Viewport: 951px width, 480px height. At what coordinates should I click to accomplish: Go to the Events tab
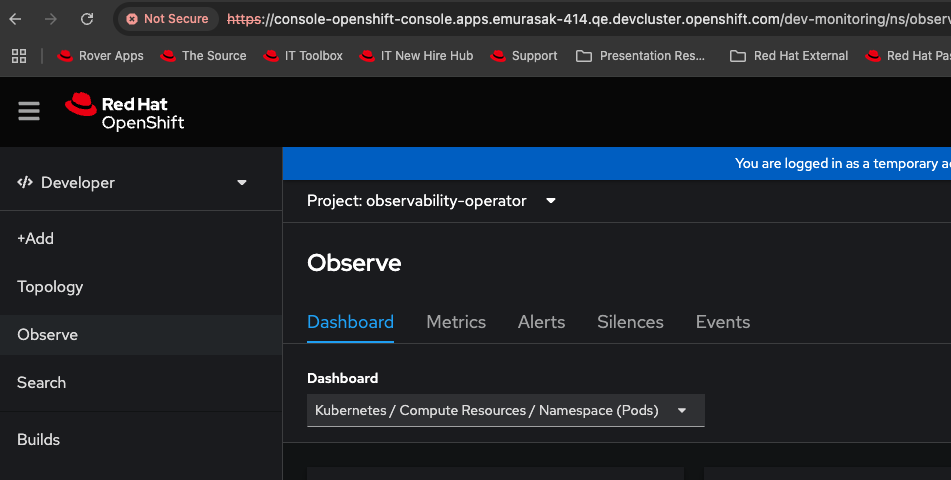click(x=722, y=322)
